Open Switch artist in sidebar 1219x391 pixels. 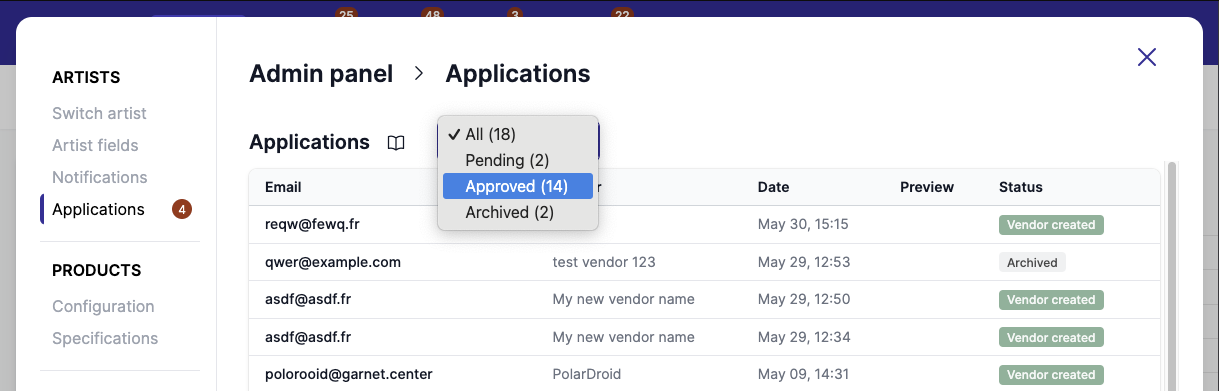tap(99, 113)
